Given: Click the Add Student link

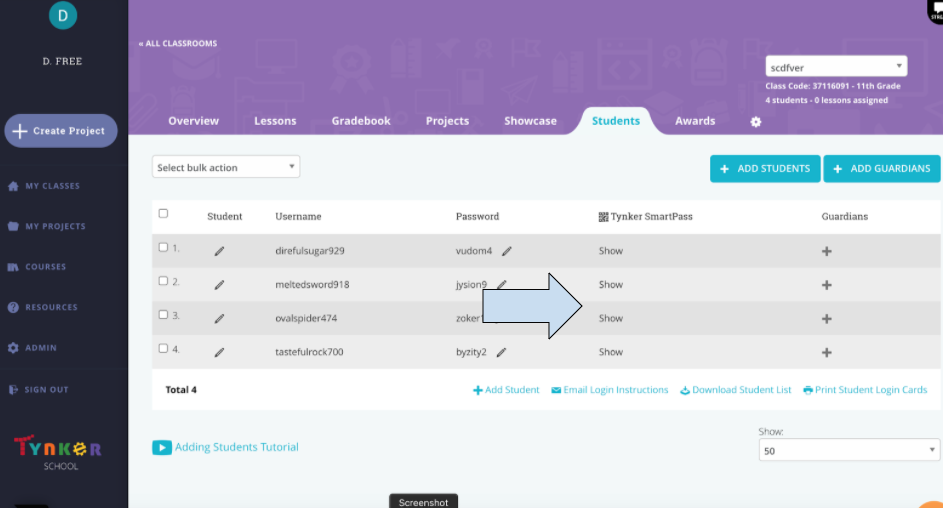Looking at the screenshot, I should tap(506, 390).
